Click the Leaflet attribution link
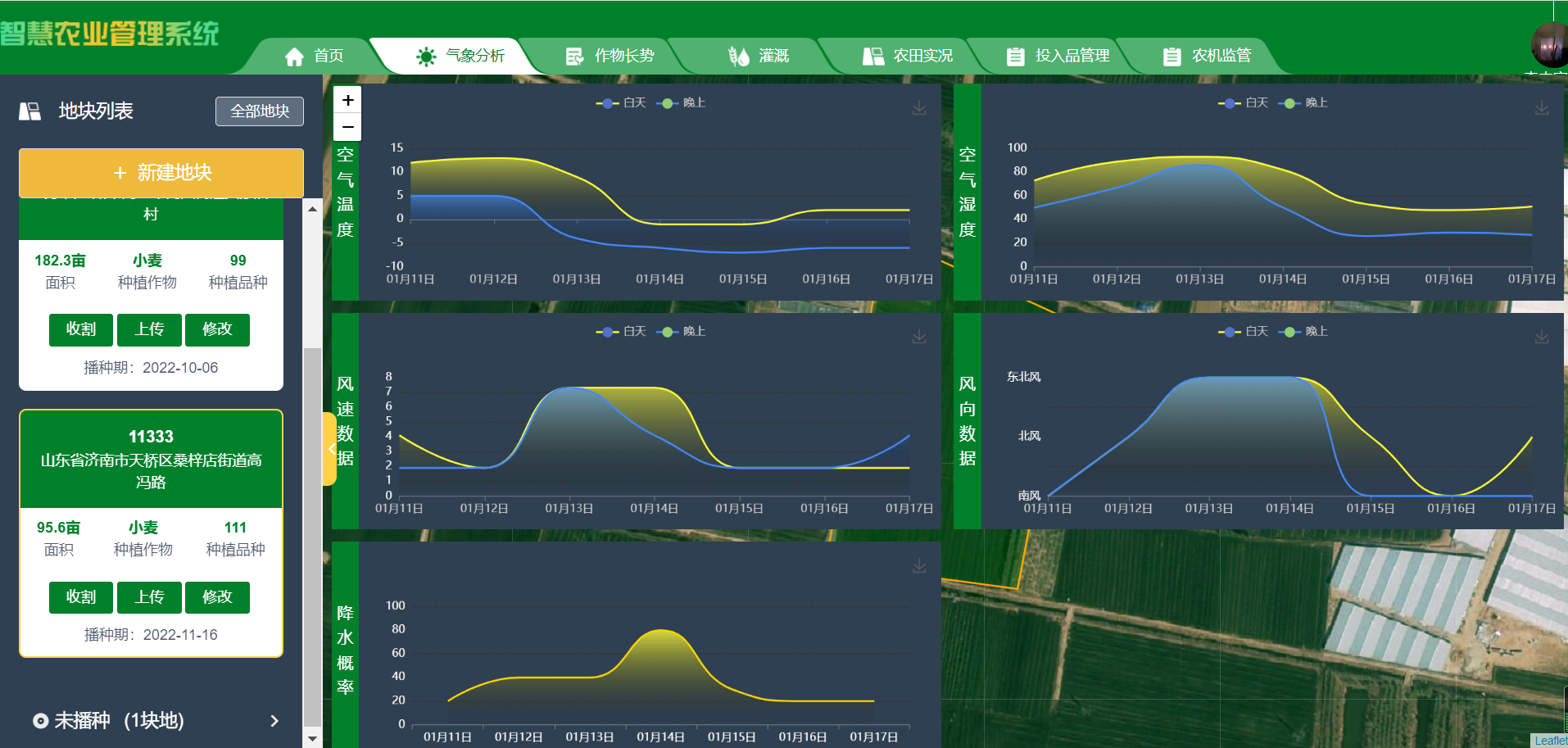 tap(1550, 741)
